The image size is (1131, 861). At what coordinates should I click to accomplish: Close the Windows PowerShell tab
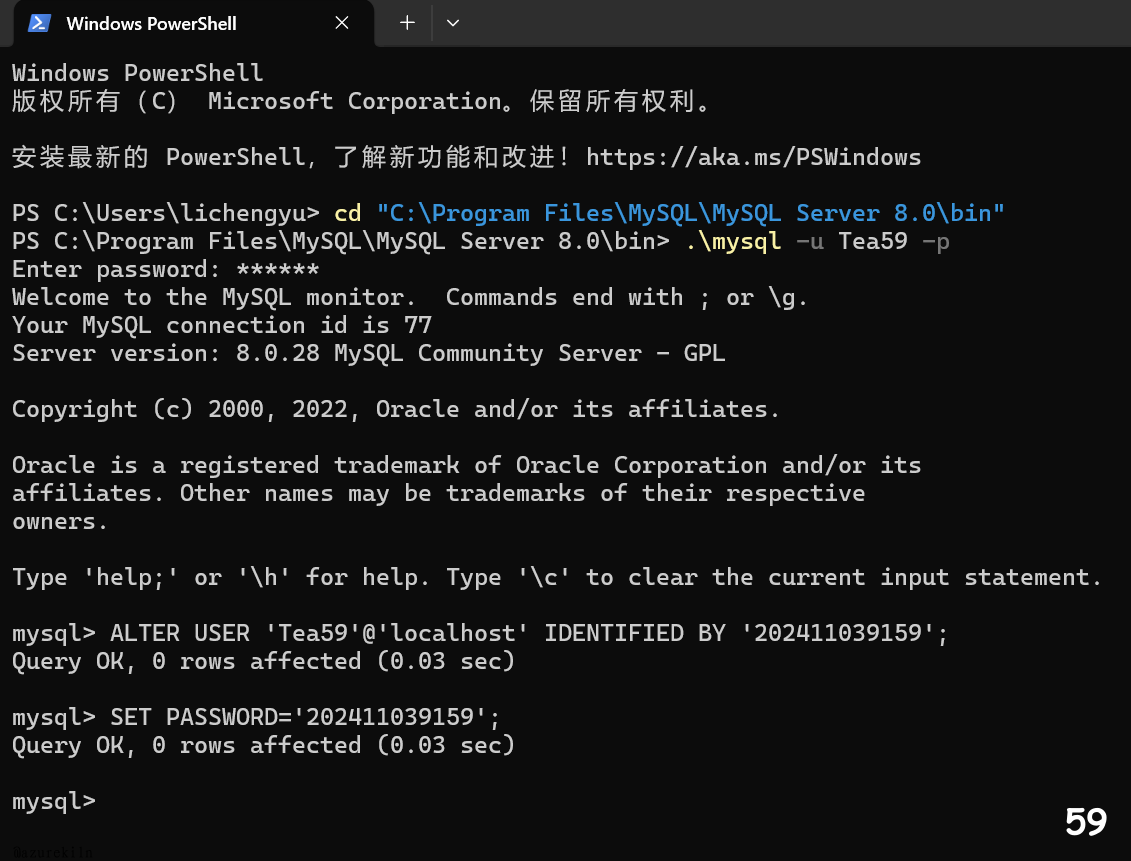click(x=342, y=23)
